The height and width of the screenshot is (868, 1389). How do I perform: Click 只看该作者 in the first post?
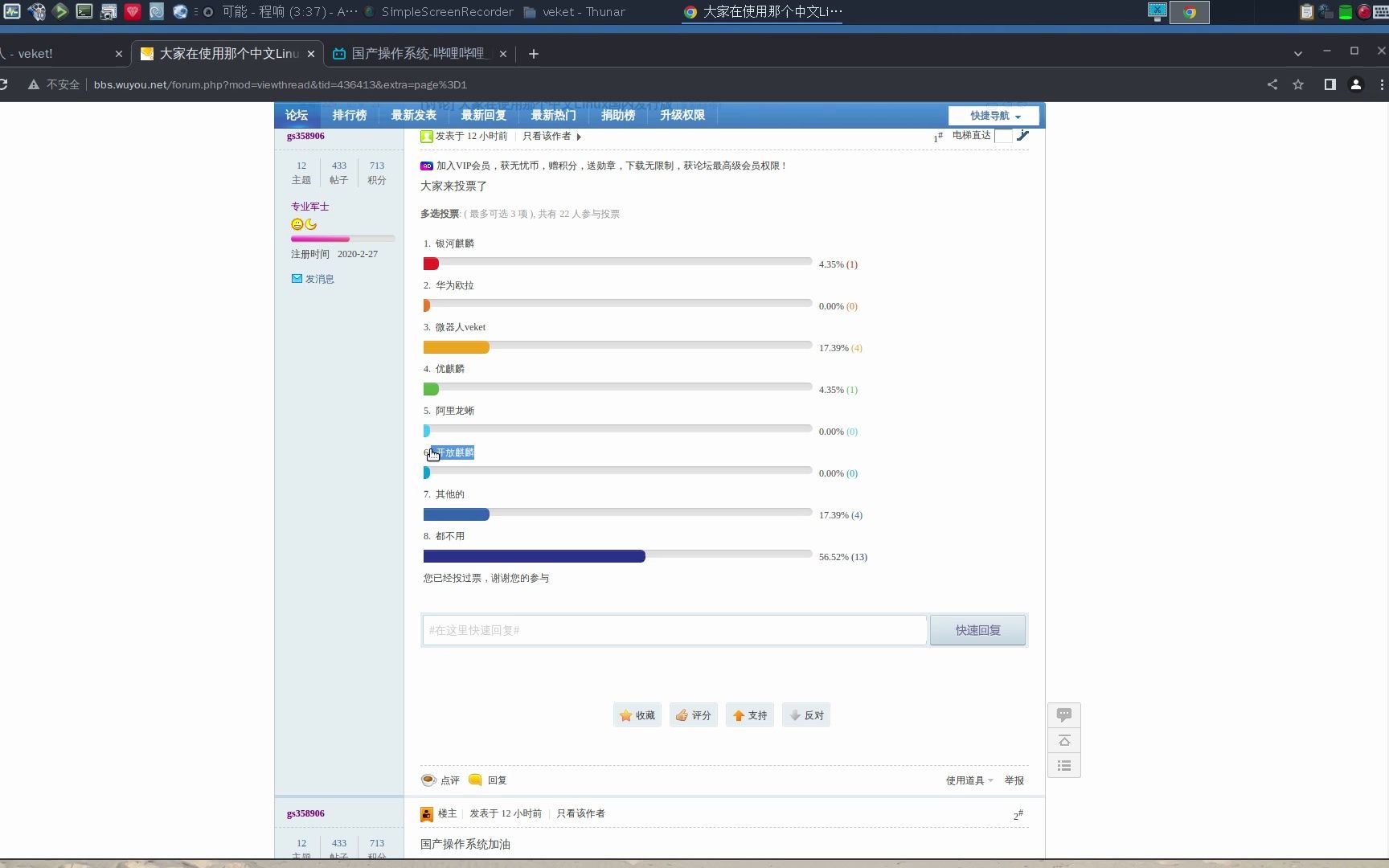point(547,136)
